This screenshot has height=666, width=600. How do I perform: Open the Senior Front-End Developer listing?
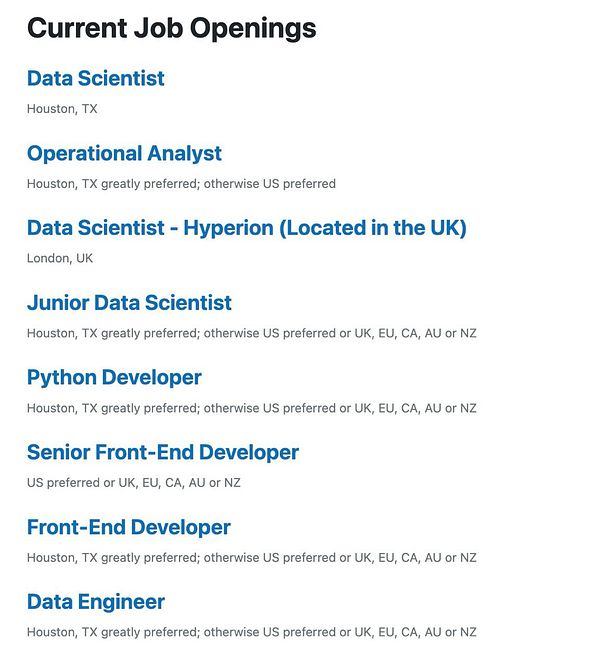click(163, 452)
